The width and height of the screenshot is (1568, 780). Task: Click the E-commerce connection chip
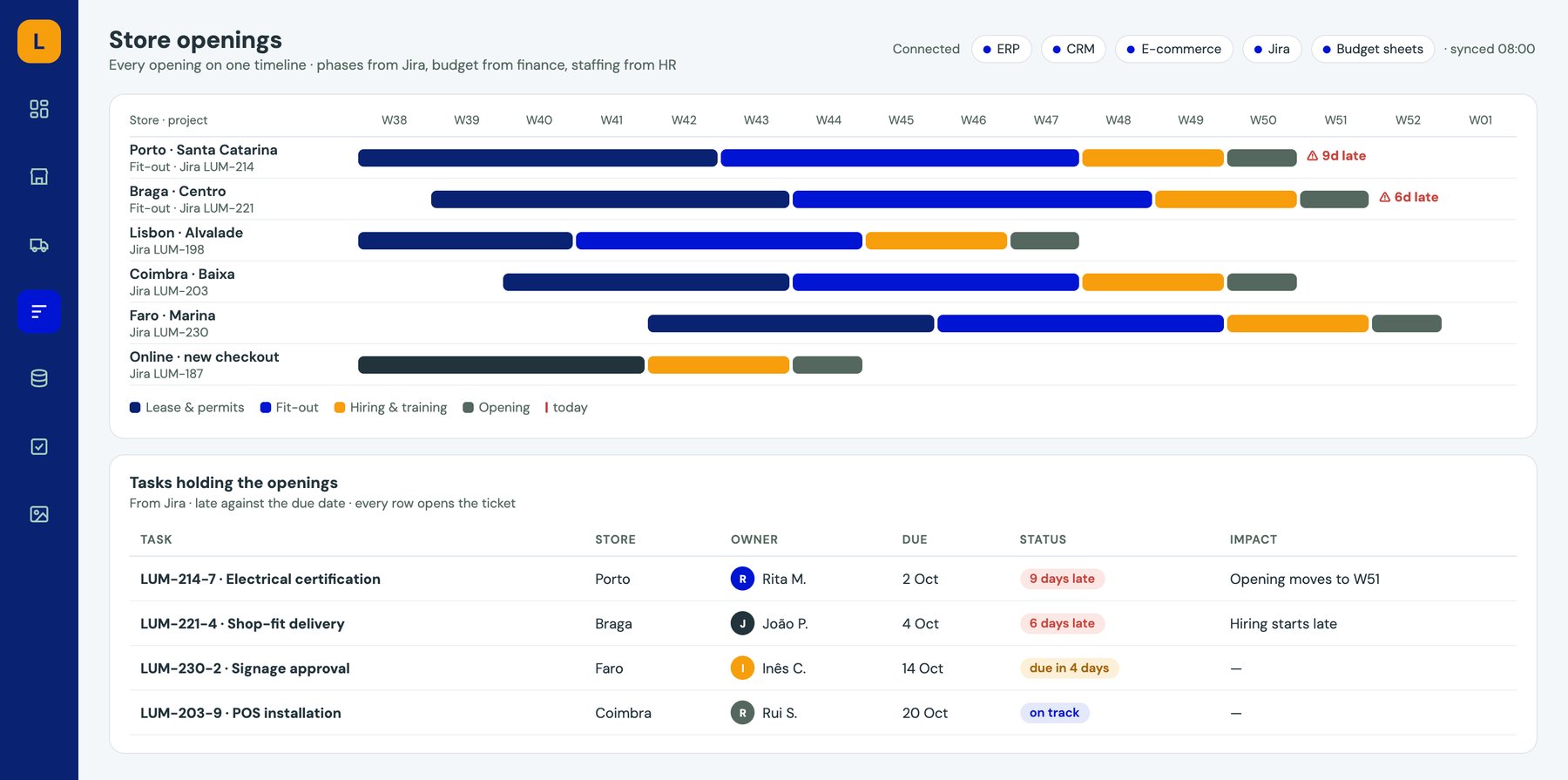pyautogui.click(x=1174, y=49)
